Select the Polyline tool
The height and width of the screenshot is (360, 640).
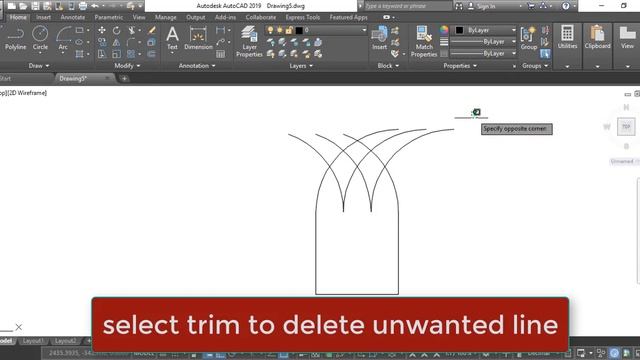click(x=16, y=38)
